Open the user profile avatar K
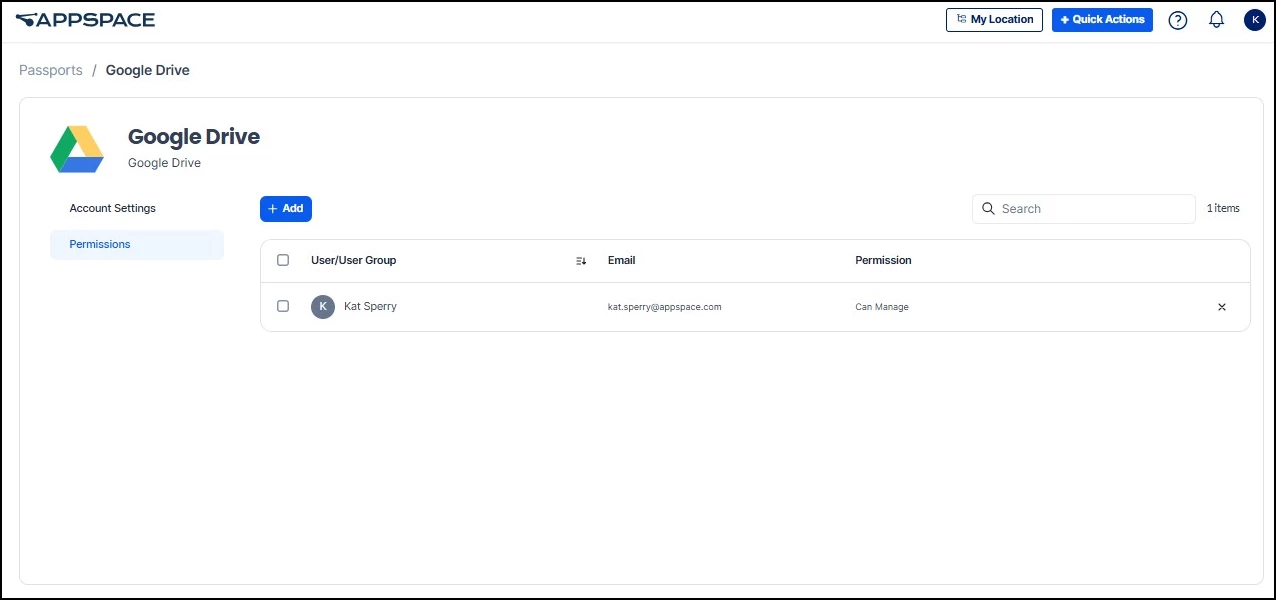Image resolution: width=1276 pixels, height=600 pixels. (1255, 20)
